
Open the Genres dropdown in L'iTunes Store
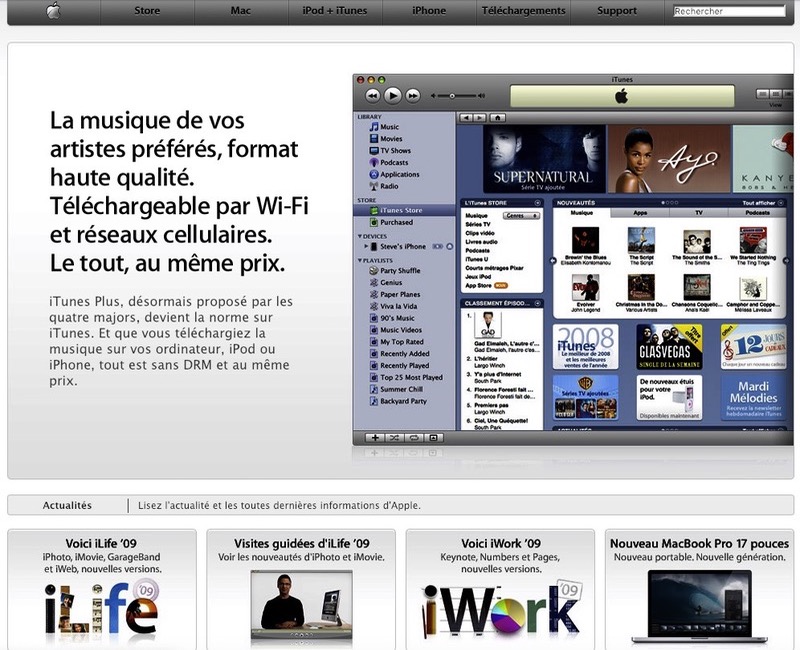tap(521, 216)
